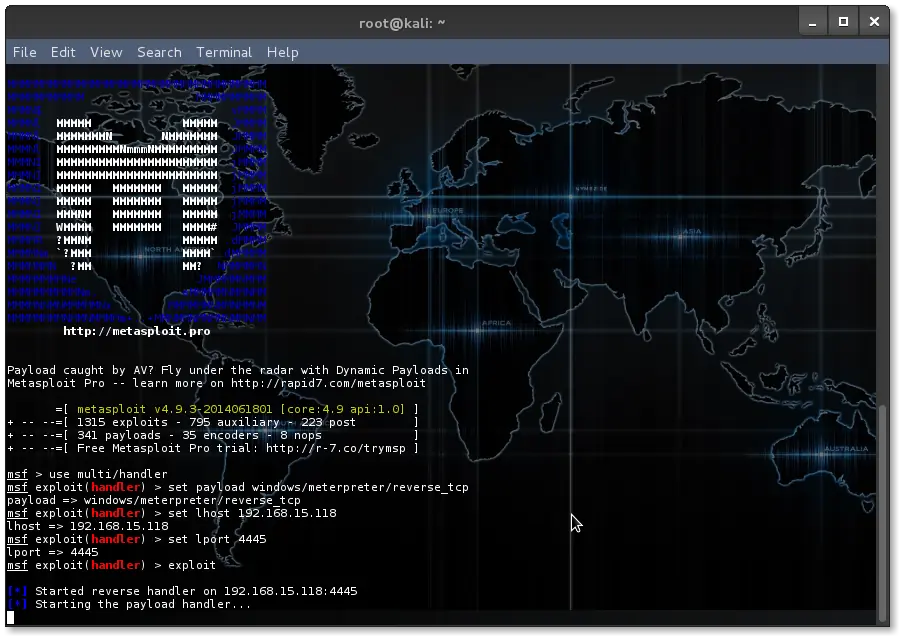This screenshot has height=636, width=899.
Task: Click the 'lport => 4445' output line
Action: [53, 552]
